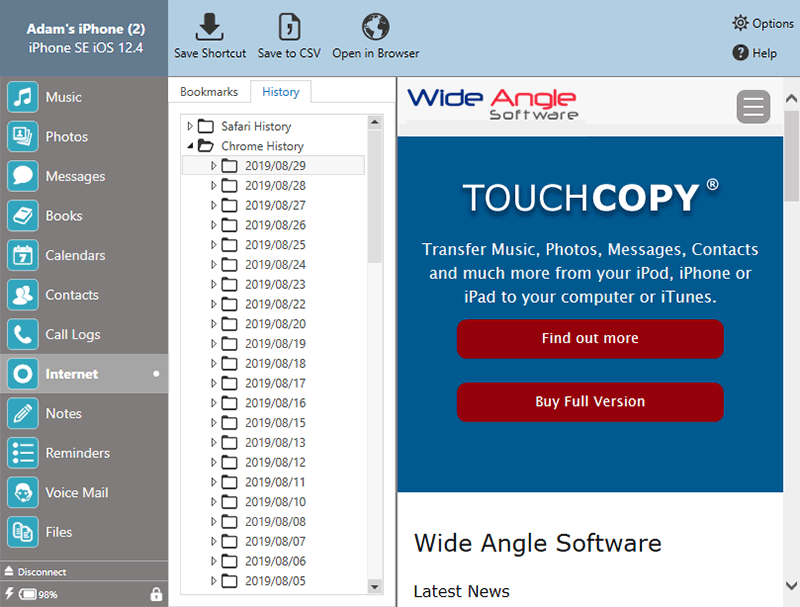
Task: Open the Notes pencil icon
Action: tap(22, 413)
